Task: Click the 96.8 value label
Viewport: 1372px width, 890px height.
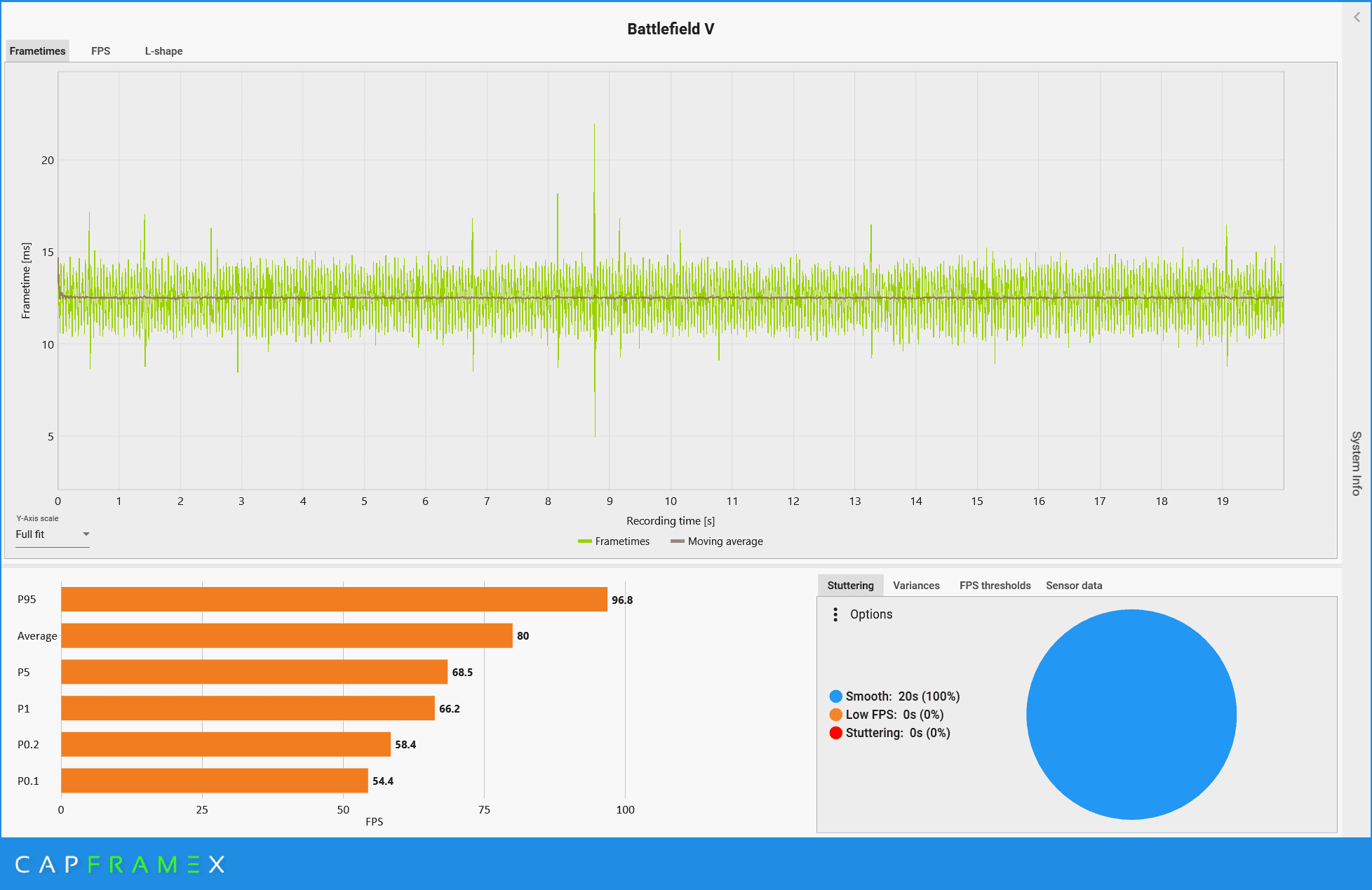Action: pyautogui.click(x=622, y=600)
